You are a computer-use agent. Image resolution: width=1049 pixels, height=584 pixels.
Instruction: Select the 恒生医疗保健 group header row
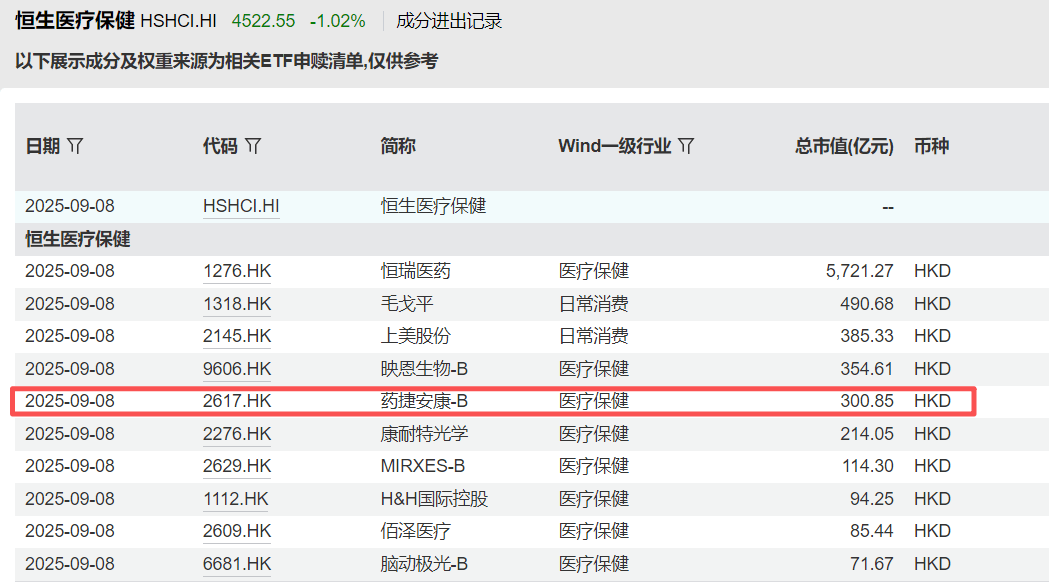[x=77, y=238]
